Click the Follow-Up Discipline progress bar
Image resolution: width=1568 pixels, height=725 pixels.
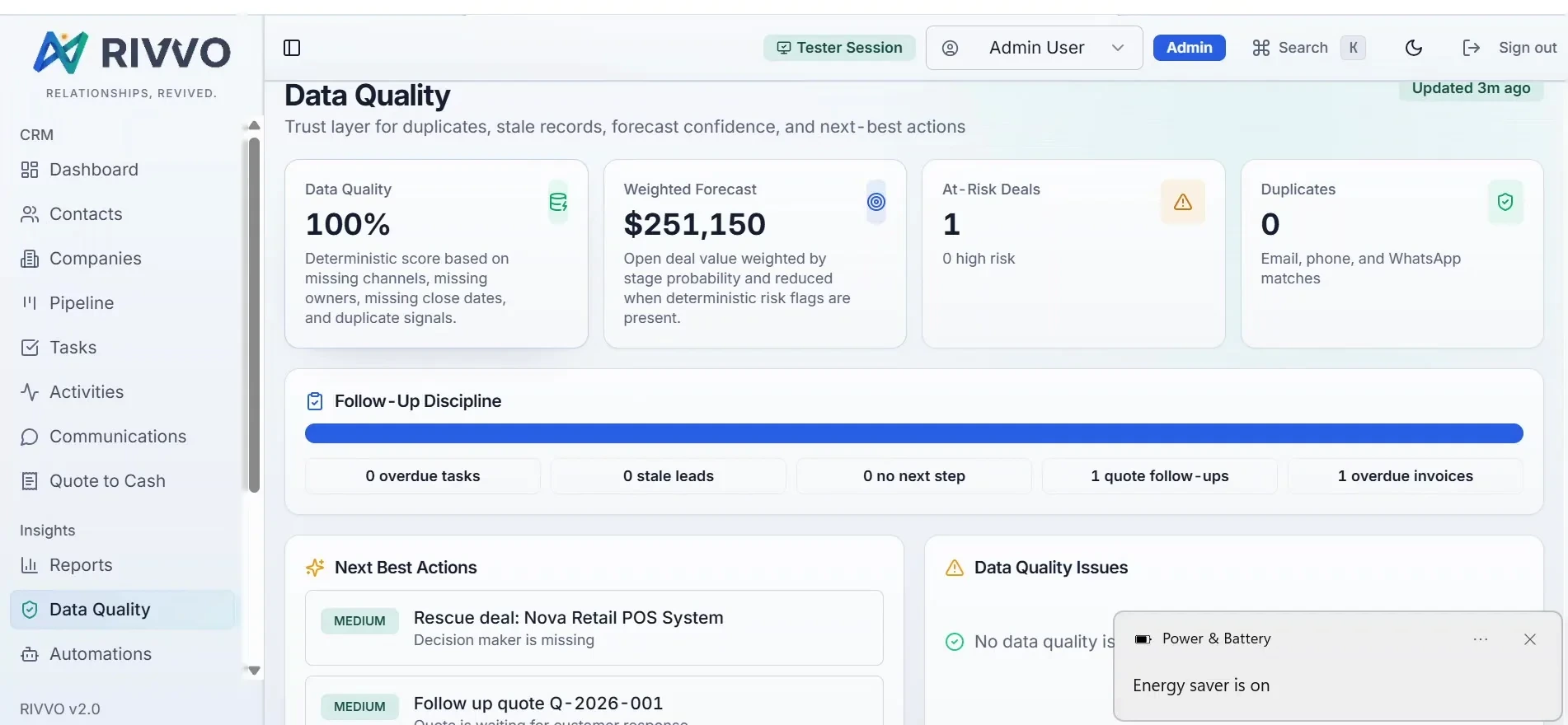913,433
